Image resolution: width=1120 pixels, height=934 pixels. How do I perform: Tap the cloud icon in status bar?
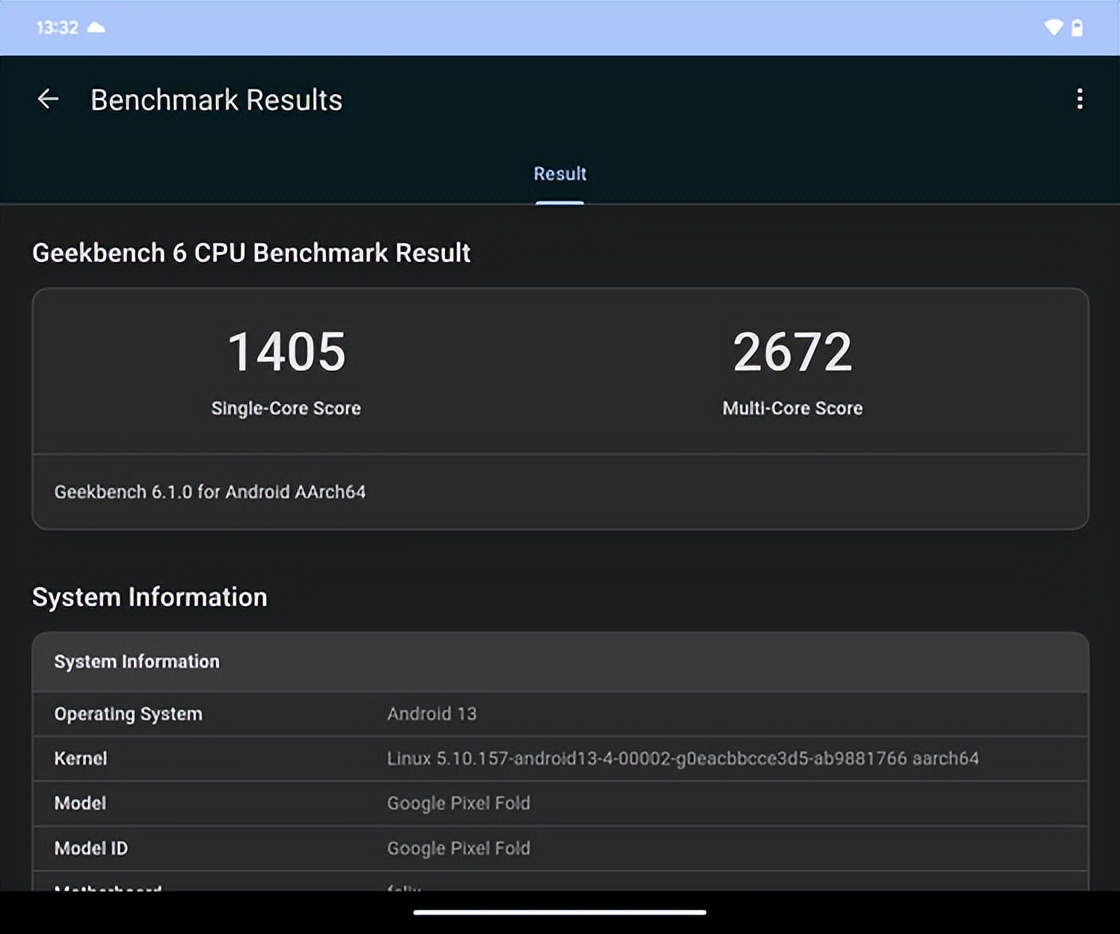(x=96, y=28)
